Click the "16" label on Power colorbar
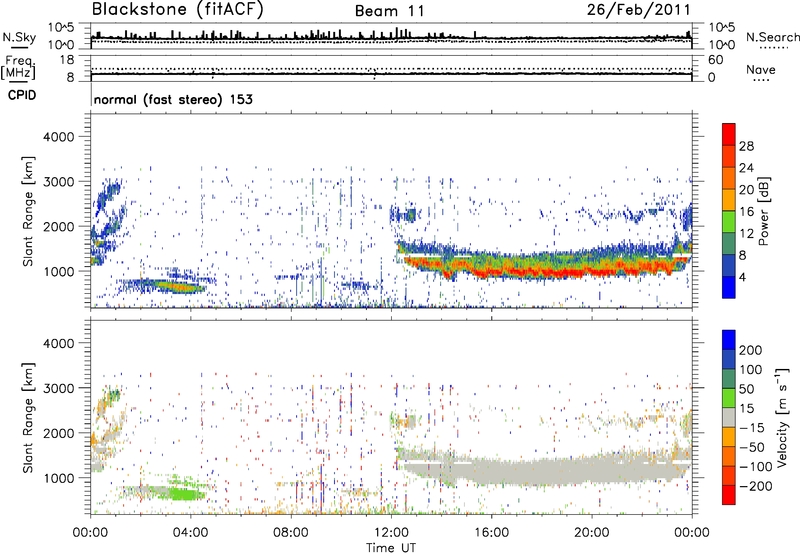This screenshot has width=800, height=554. point(746,212)
